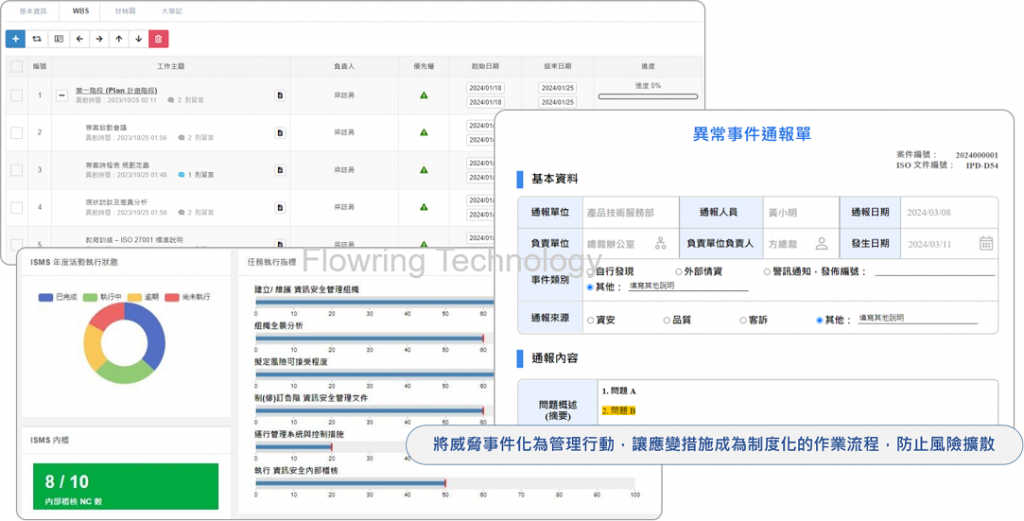
Task: Click the red trash delete button
Action: [x=158, y=39]
